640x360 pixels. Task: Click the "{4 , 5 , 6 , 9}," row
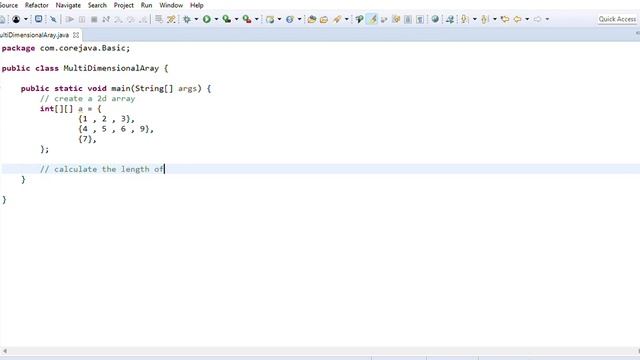(116, 129)
